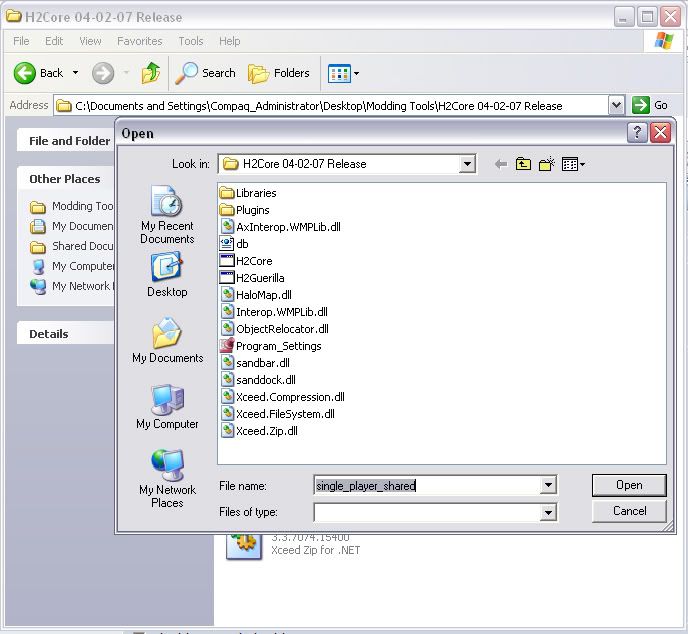
Task: Select Xceed.Compression.dll in the list
Action: [282, 397]
